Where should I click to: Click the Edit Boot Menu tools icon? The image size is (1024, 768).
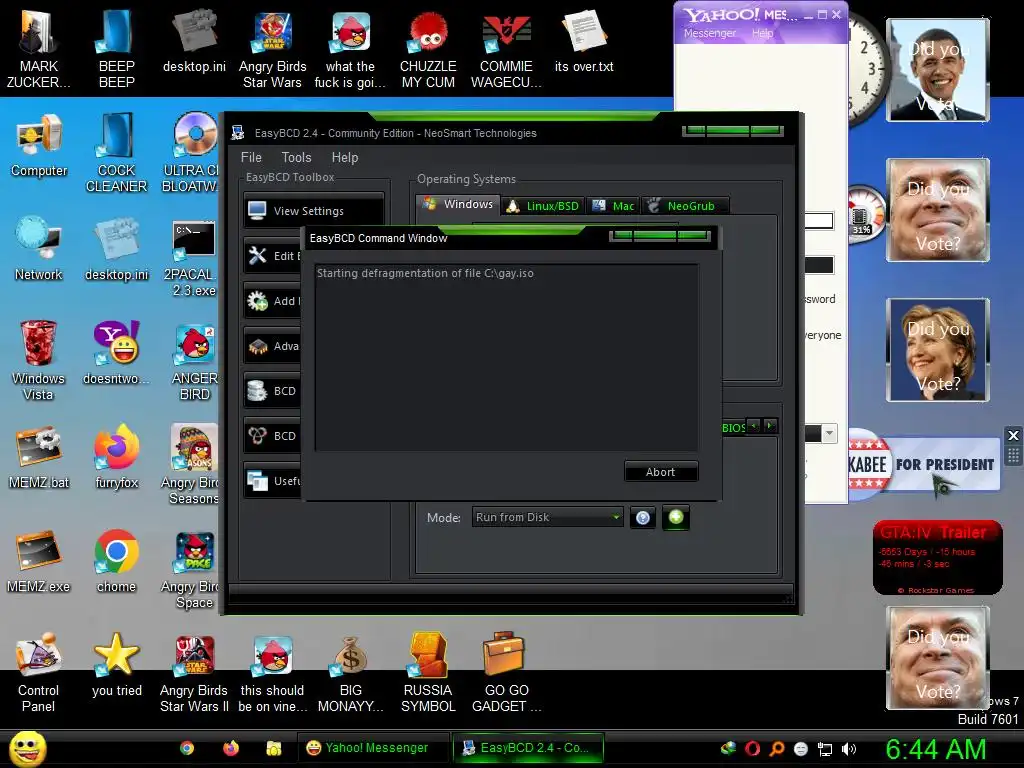pyautogui.click(x=257, y=255)
